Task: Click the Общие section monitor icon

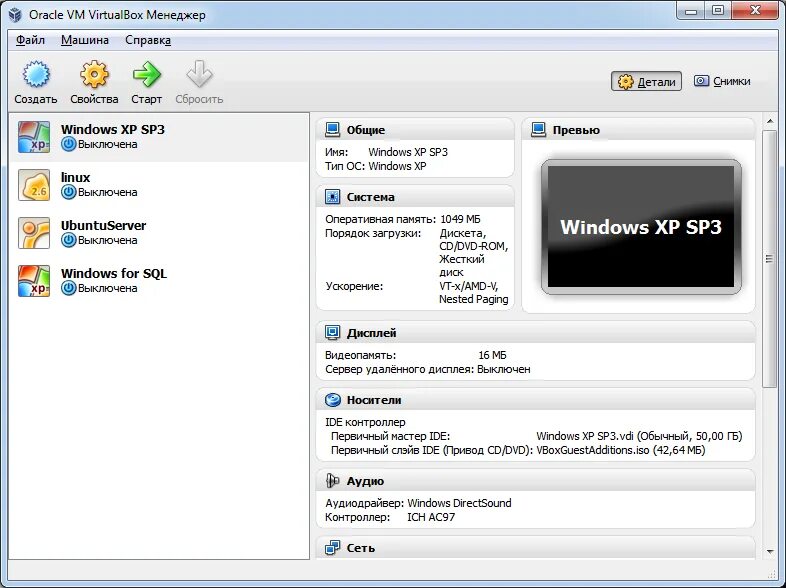Action: 332,130
